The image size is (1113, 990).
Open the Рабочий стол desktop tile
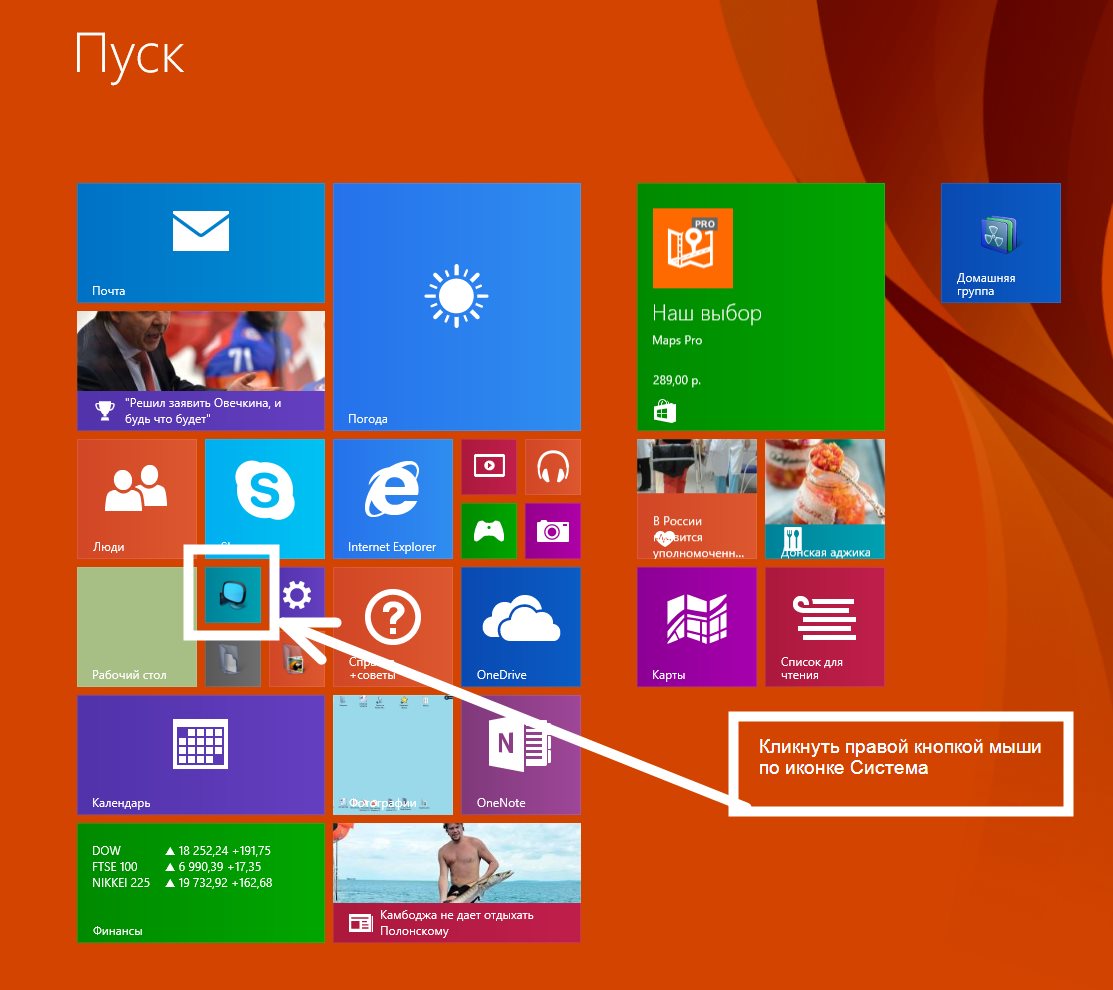(x=137, y=627)
